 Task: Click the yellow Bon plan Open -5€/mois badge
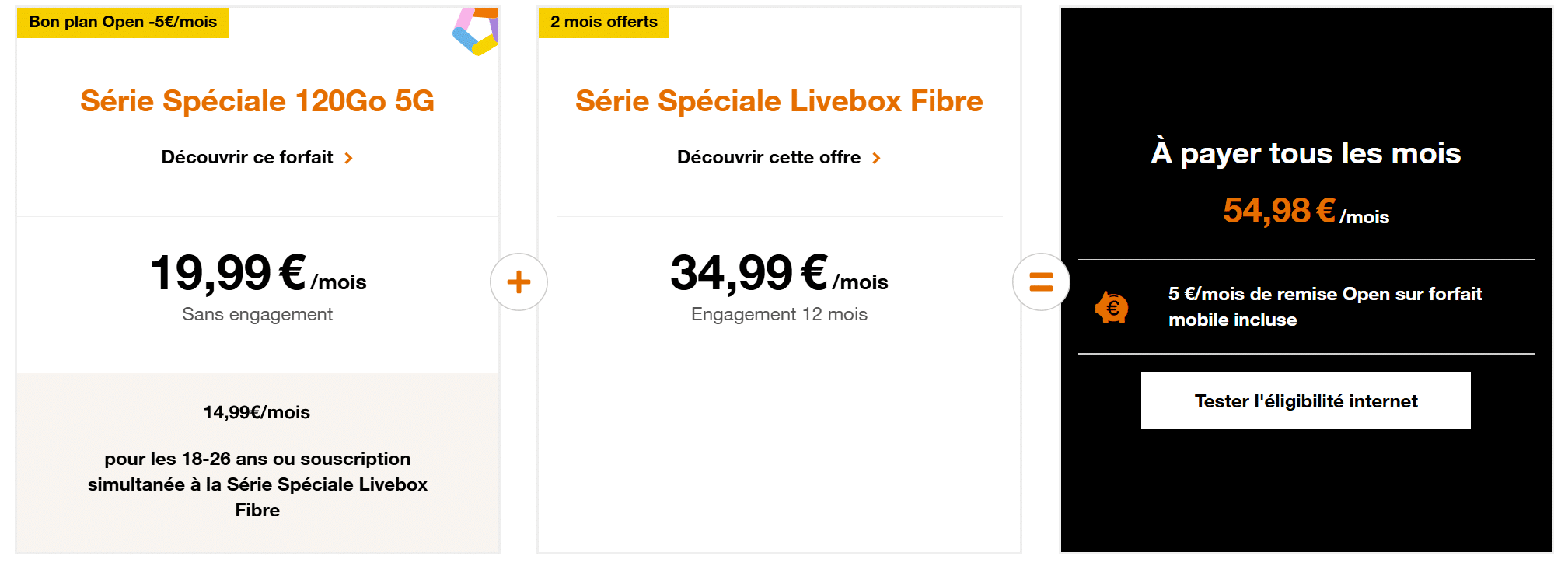click(122, 23)
